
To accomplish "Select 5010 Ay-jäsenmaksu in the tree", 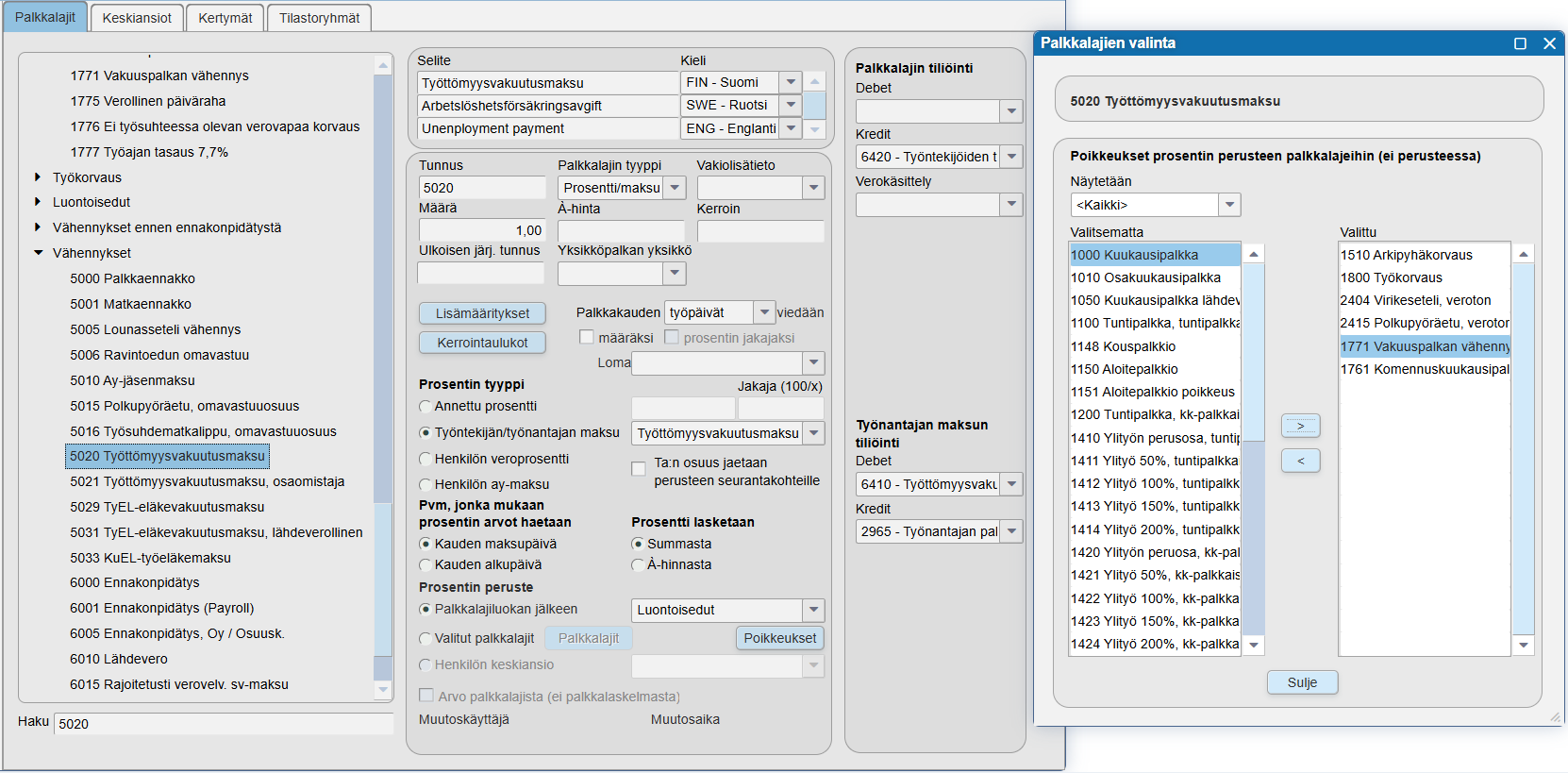I will click(x=132, y=380).
